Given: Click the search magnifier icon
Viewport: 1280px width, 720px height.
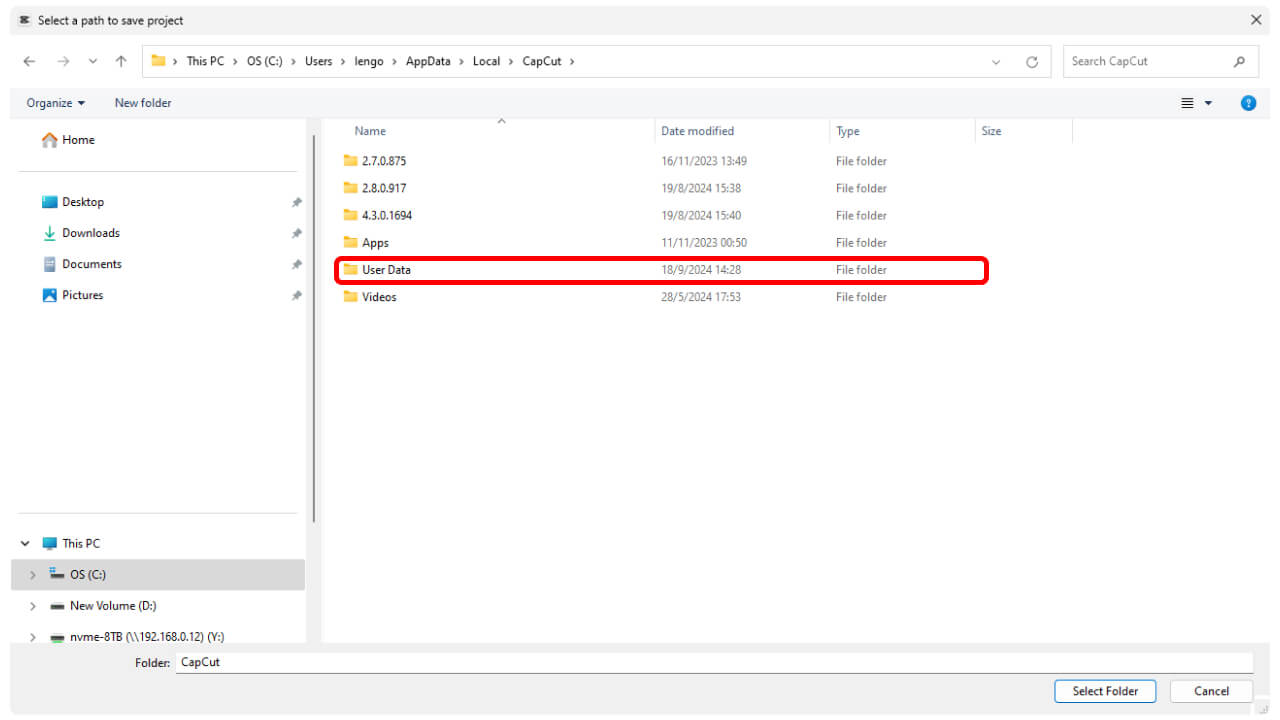Looking at the screenshot, I should [1239, 61].
